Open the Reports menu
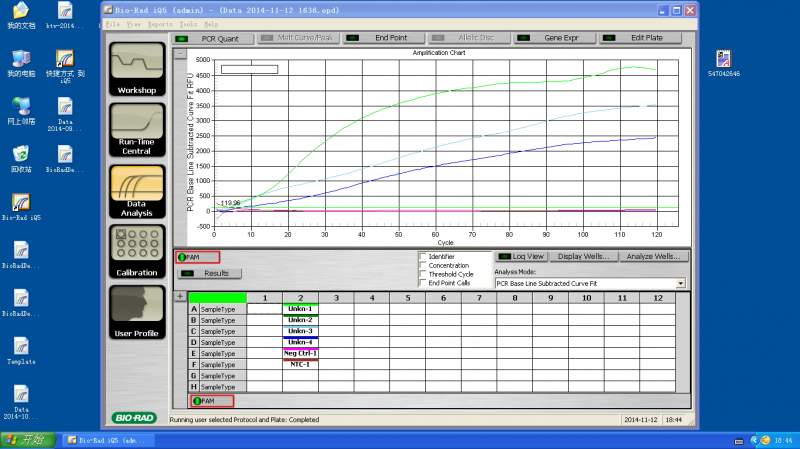800x449 pixels. coord(160,24)
